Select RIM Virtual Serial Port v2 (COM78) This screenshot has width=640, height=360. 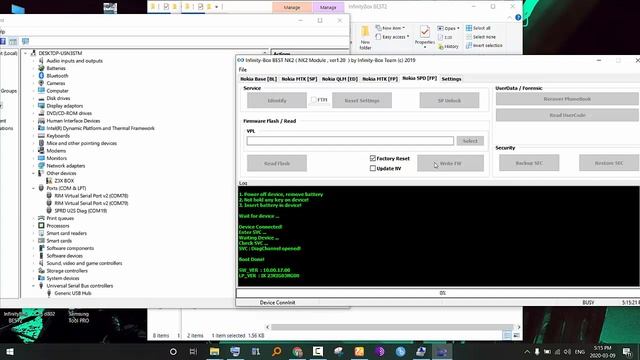(91, 196)
